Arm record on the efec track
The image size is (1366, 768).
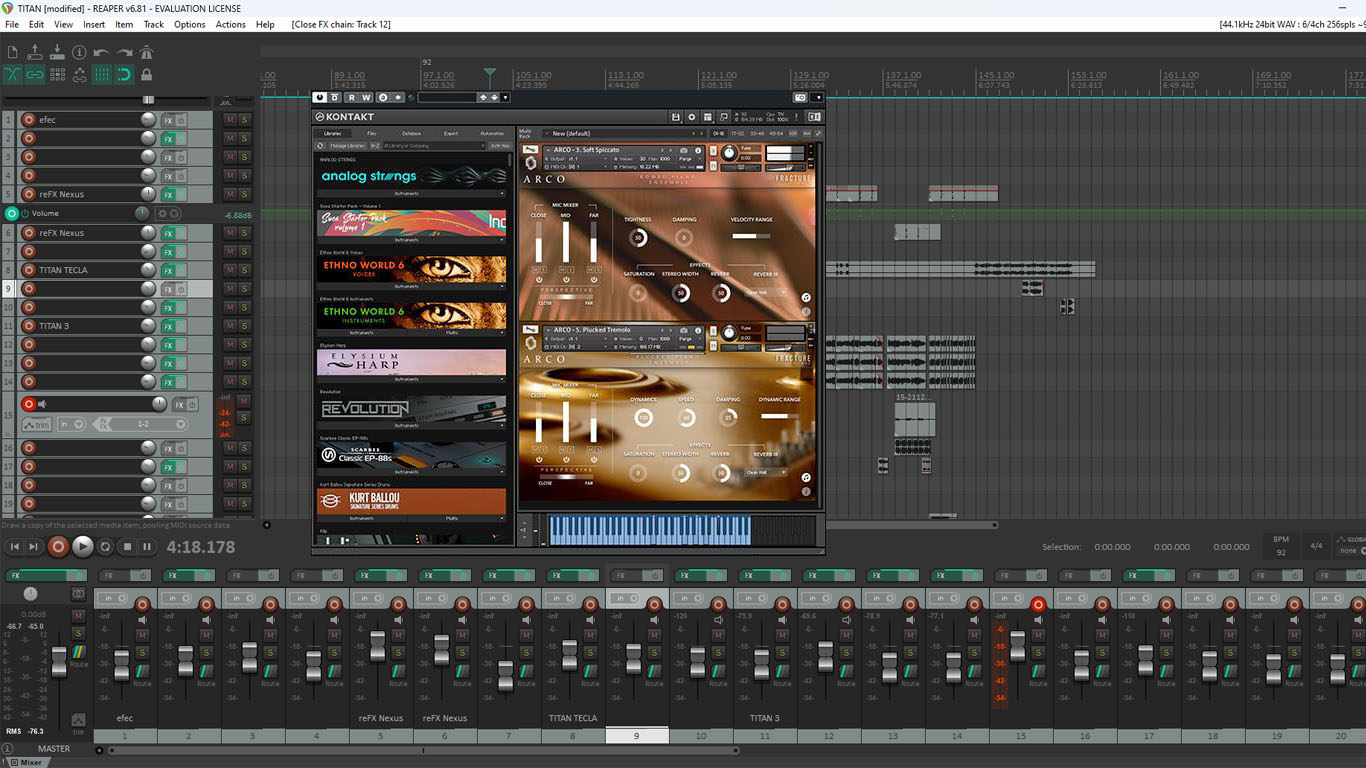(28, 120)
